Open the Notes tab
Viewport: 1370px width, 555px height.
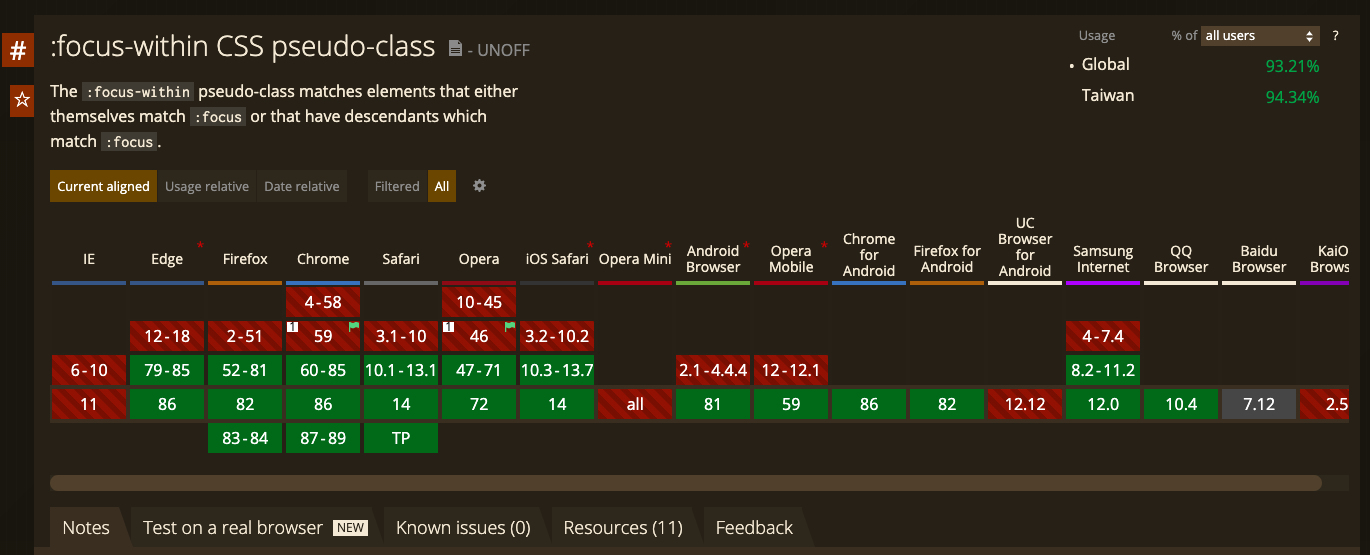click(86, 528)
